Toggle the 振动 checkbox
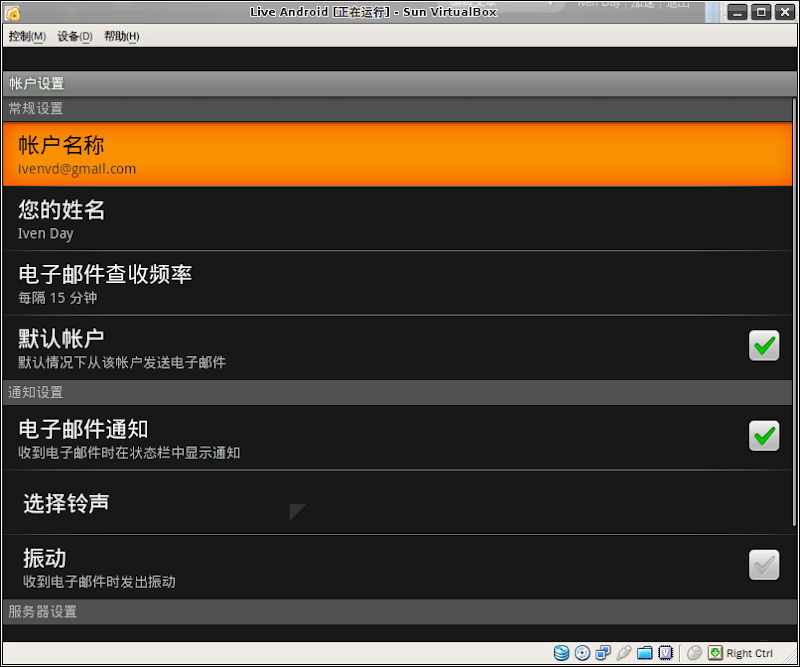The height and width of the screenshot is (667, 800). tap(764, 565)
